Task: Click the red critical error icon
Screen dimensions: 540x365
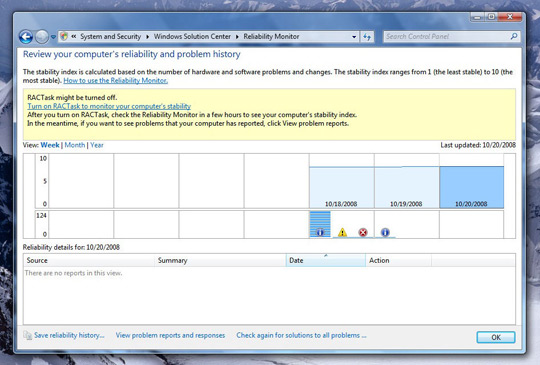Action: click(363, 232)
